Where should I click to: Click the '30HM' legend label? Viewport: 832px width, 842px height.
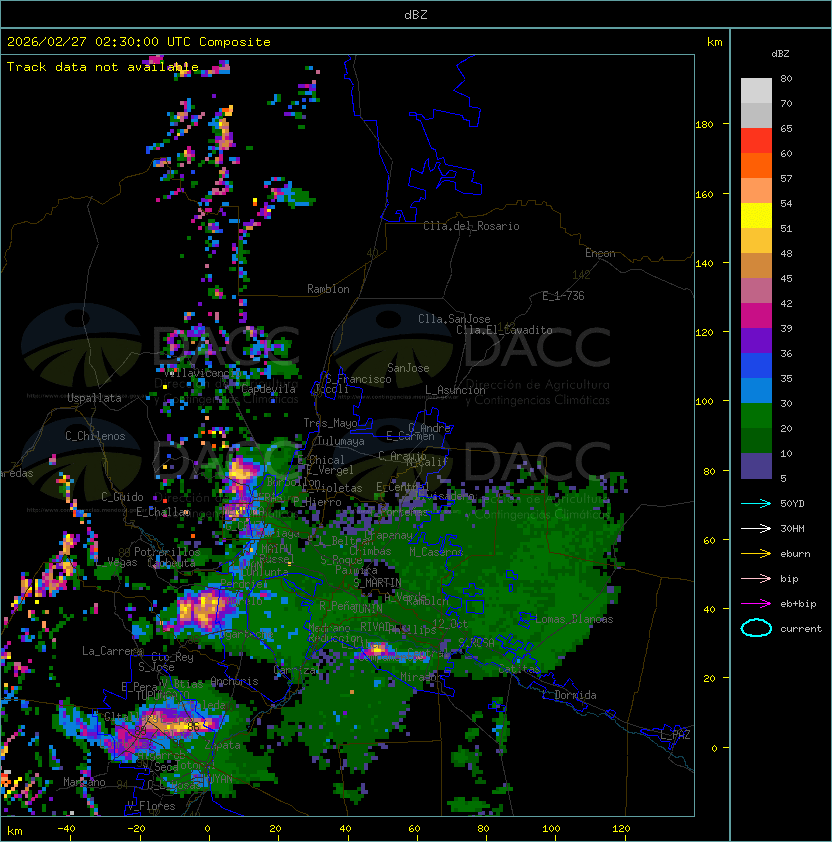792,528
